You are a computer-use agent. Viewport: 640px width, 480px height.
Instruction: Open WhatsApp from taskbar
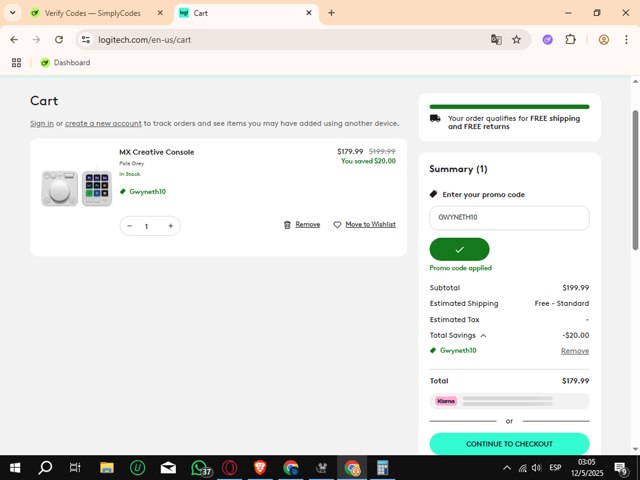pyautogui.click(x=200, y=468)
